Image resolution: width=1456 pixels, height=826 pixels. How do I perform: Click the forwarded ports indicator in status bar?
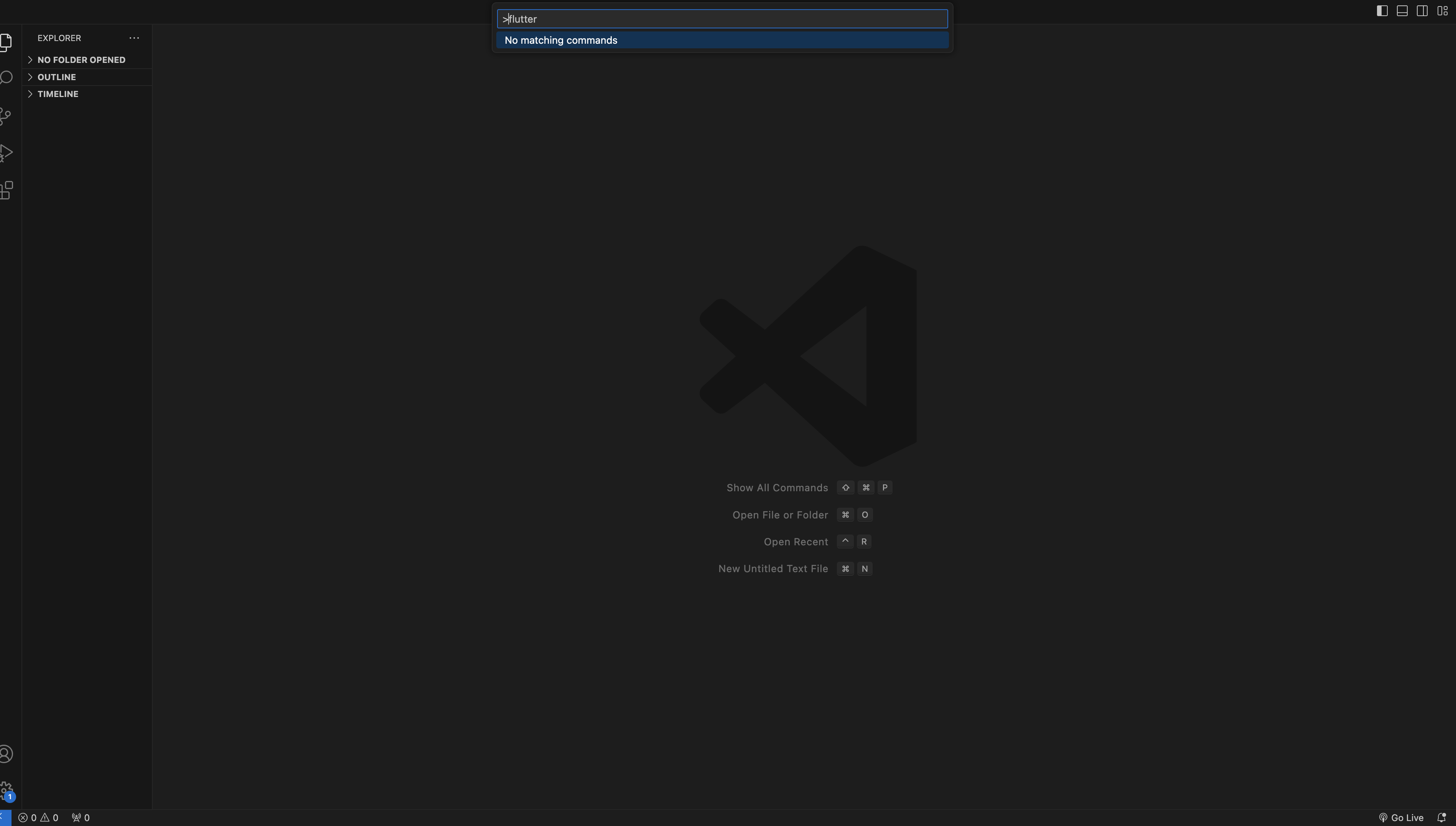point(81,818)
